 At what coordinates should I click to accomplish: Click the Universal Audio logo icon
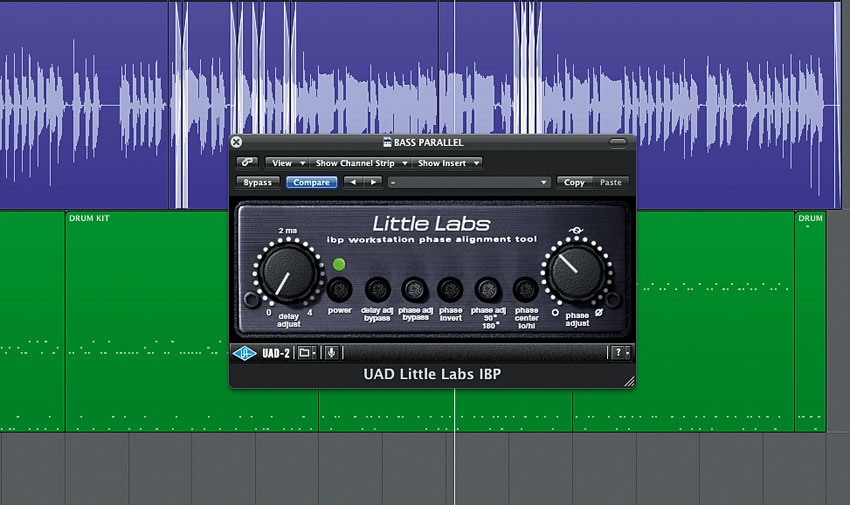click(x=244, y=353)
